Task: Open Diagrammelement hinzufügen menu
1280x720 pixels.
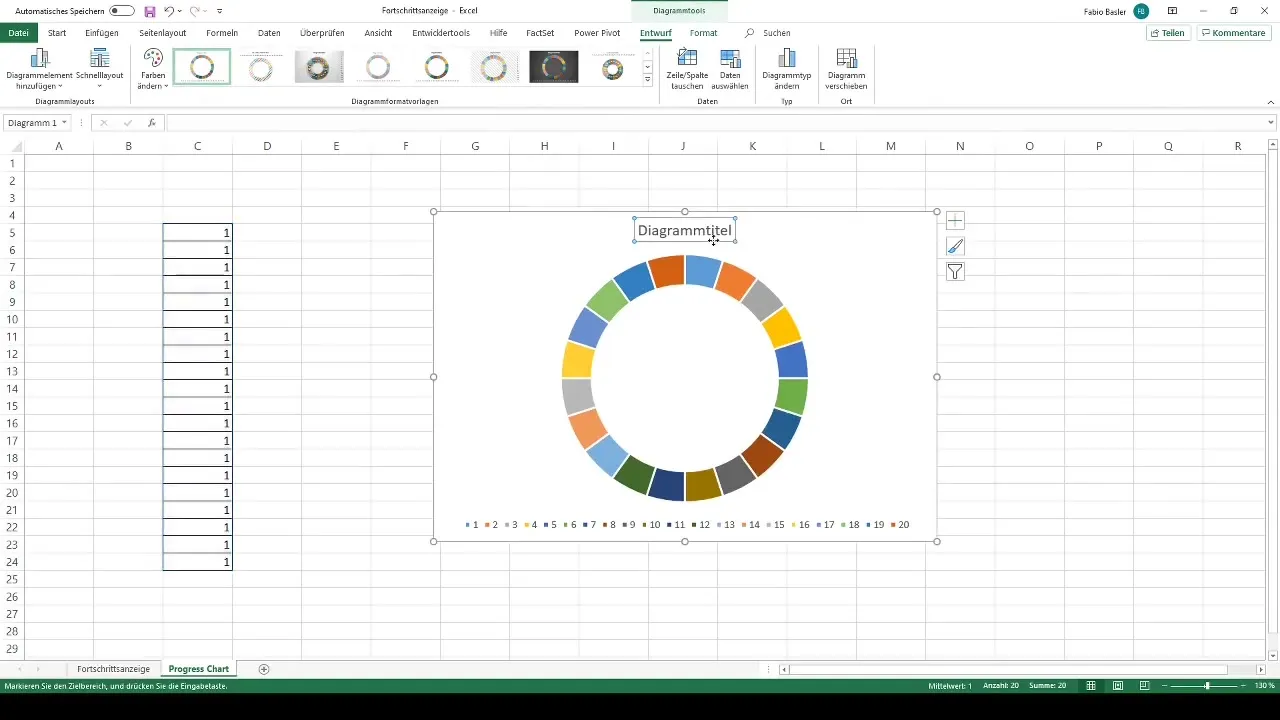Action: tap(40, 69)
